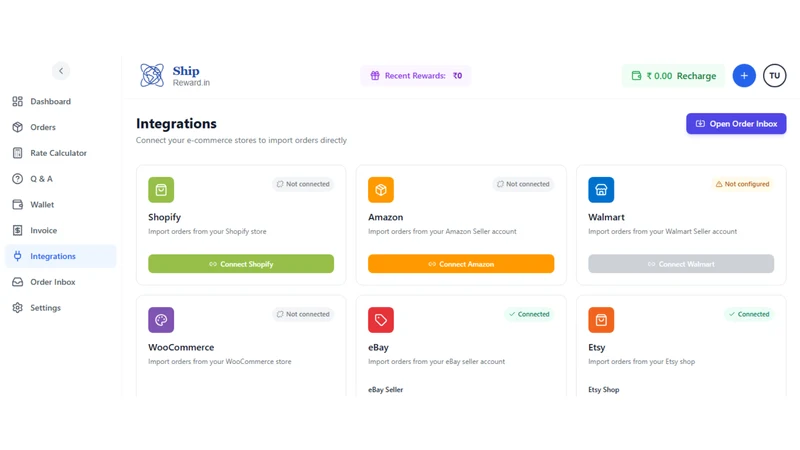
Task: Click the blue plus button
Action: (x=744, y=76)
